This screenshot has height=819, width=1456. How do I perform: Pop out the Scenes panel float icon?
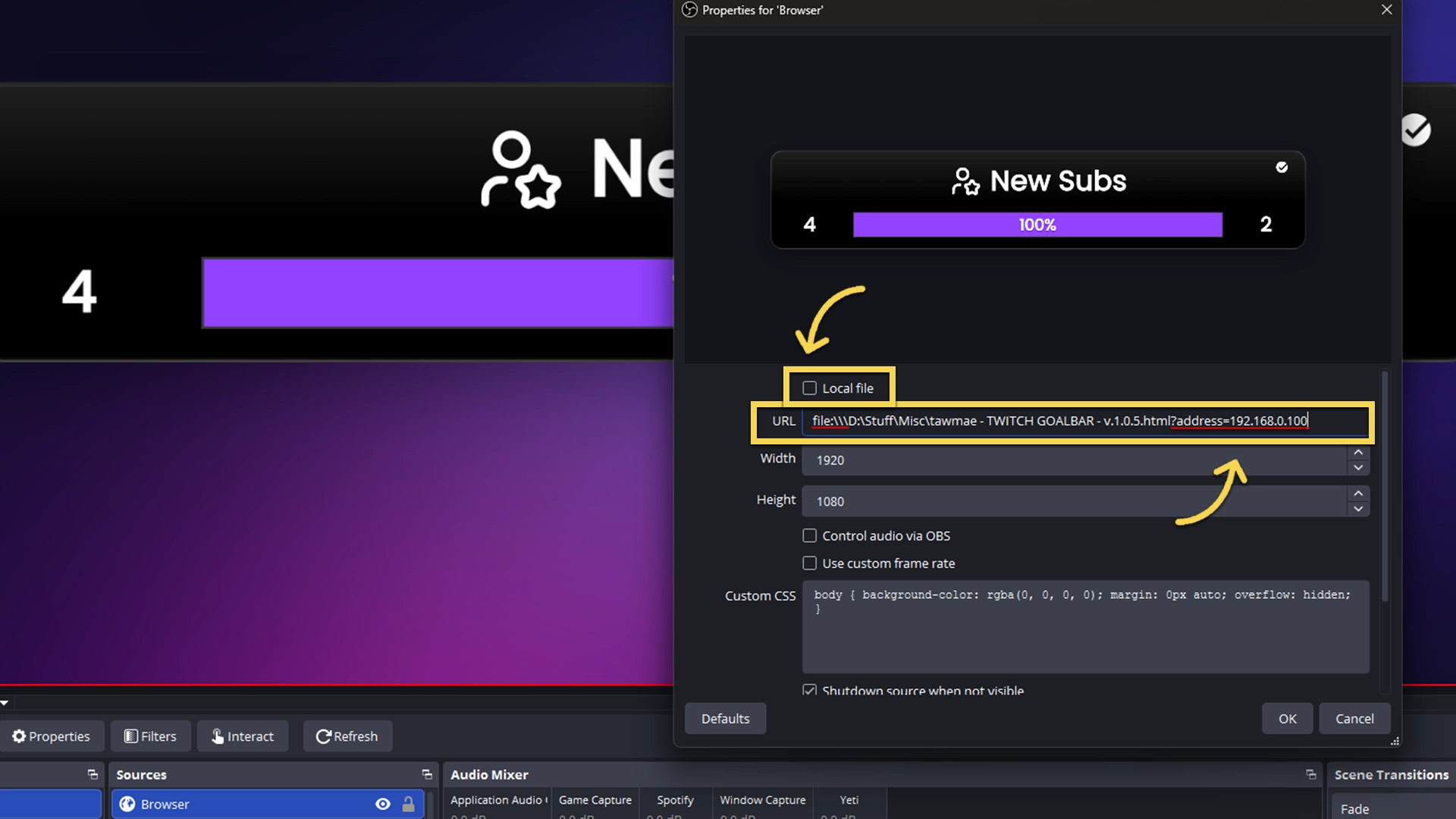click(x=93, y=774)
